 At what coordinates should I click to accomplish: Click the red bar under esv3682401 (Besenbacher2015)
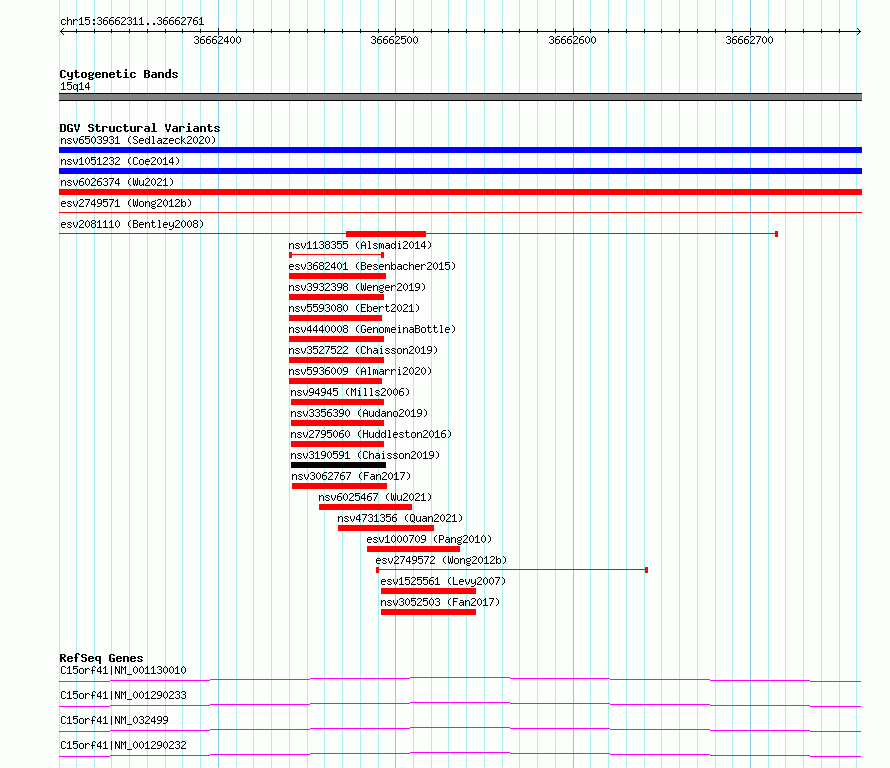[x=337, y=276]
